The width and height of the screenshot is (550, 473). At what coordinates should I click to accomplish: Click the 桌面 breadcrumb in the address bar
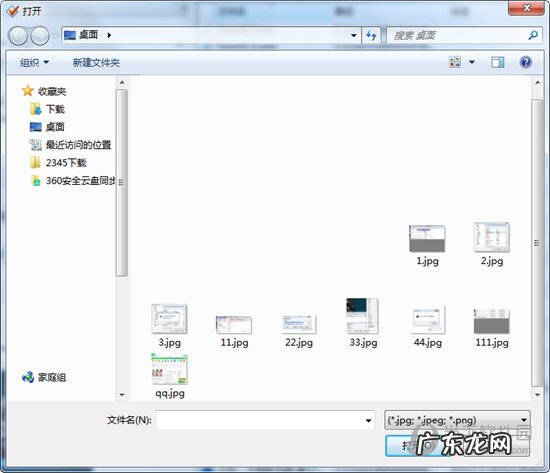tap(88, 35)
